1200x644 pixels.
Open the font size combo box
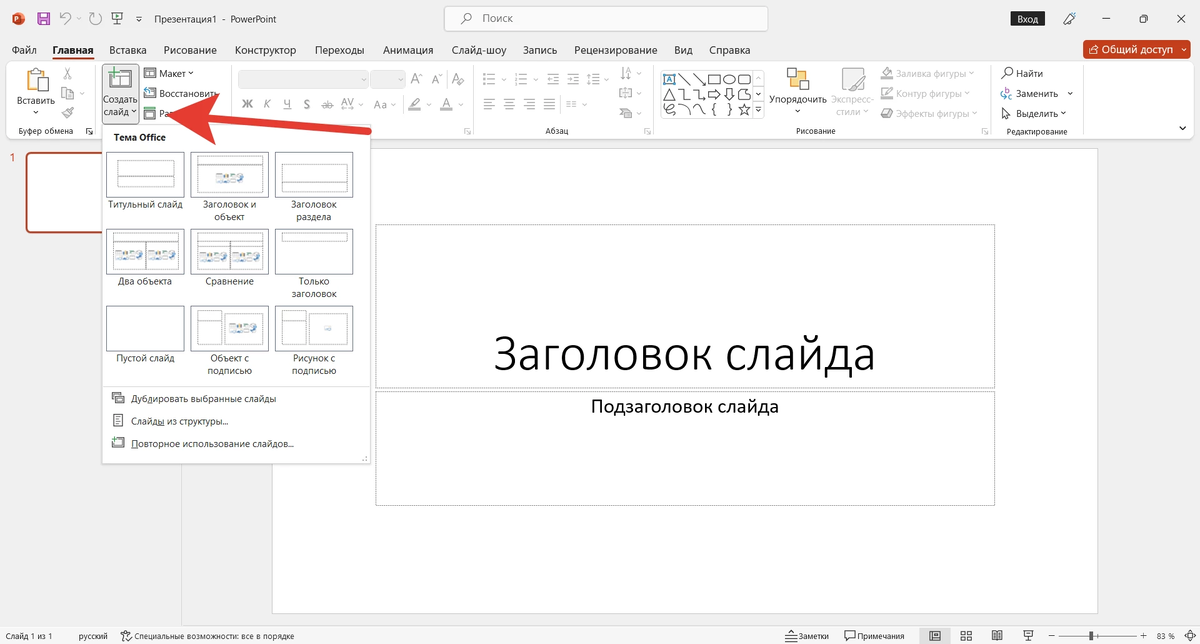tap(388, 79)
